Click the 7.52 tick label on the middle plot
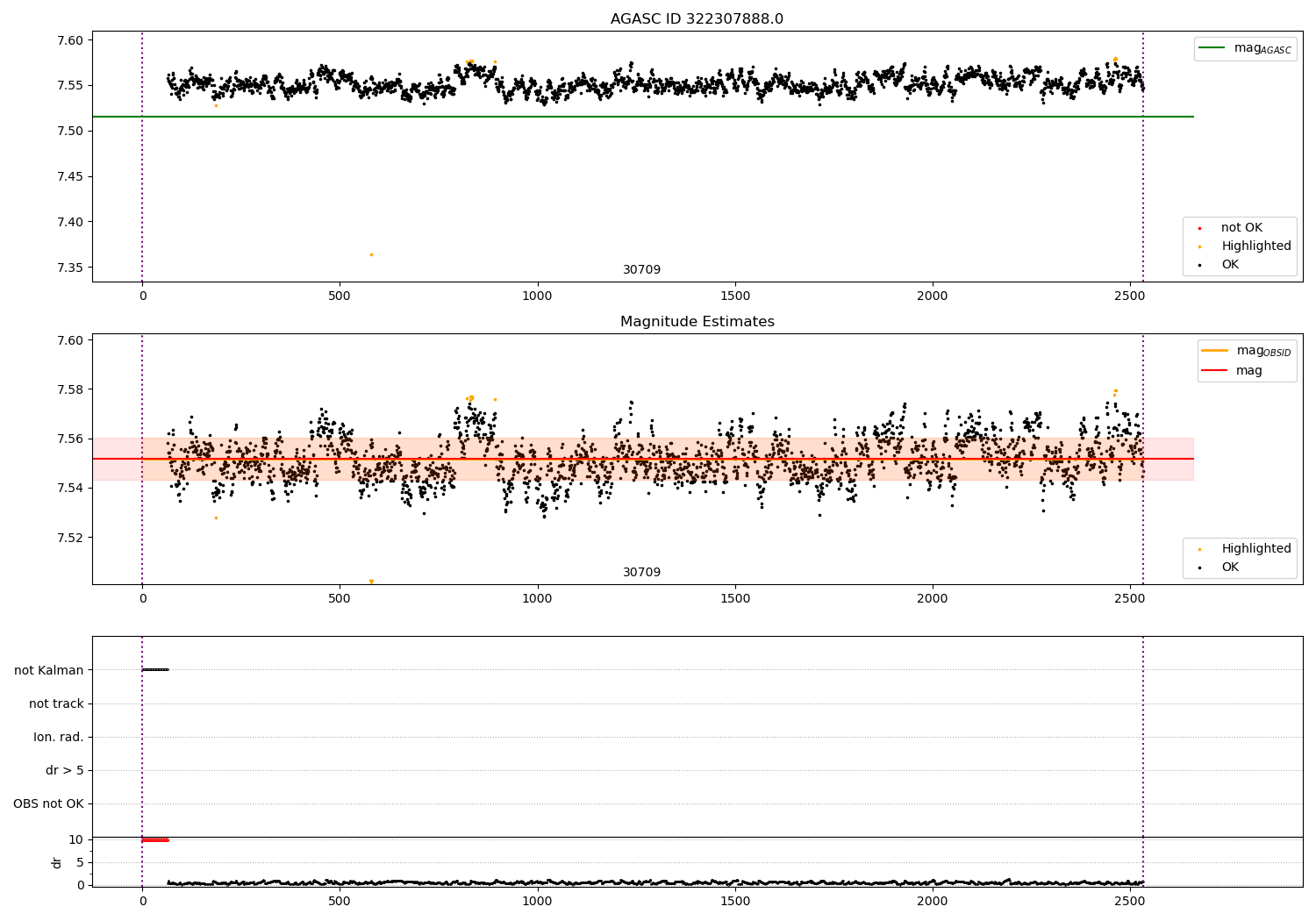1316x921 pixels. pyautogui.click(x=68, y=537)
